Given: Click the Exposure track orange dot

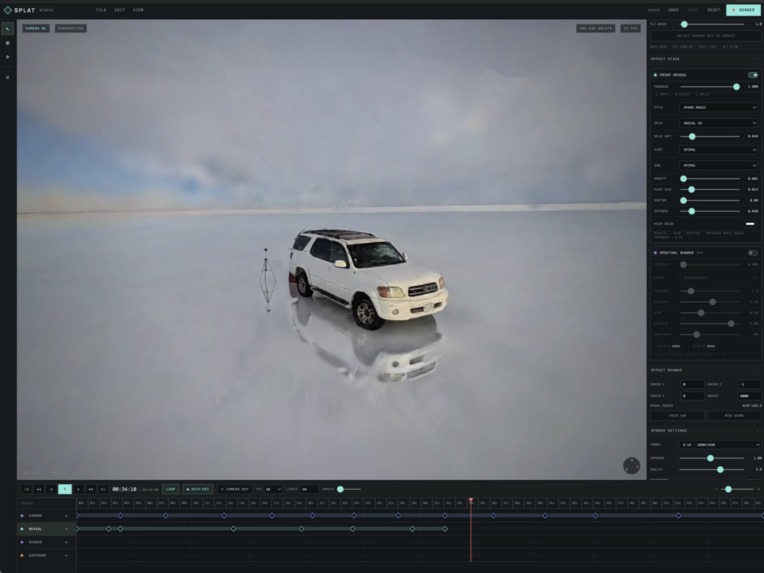Looking at the screenshot, I should [22, 555].
